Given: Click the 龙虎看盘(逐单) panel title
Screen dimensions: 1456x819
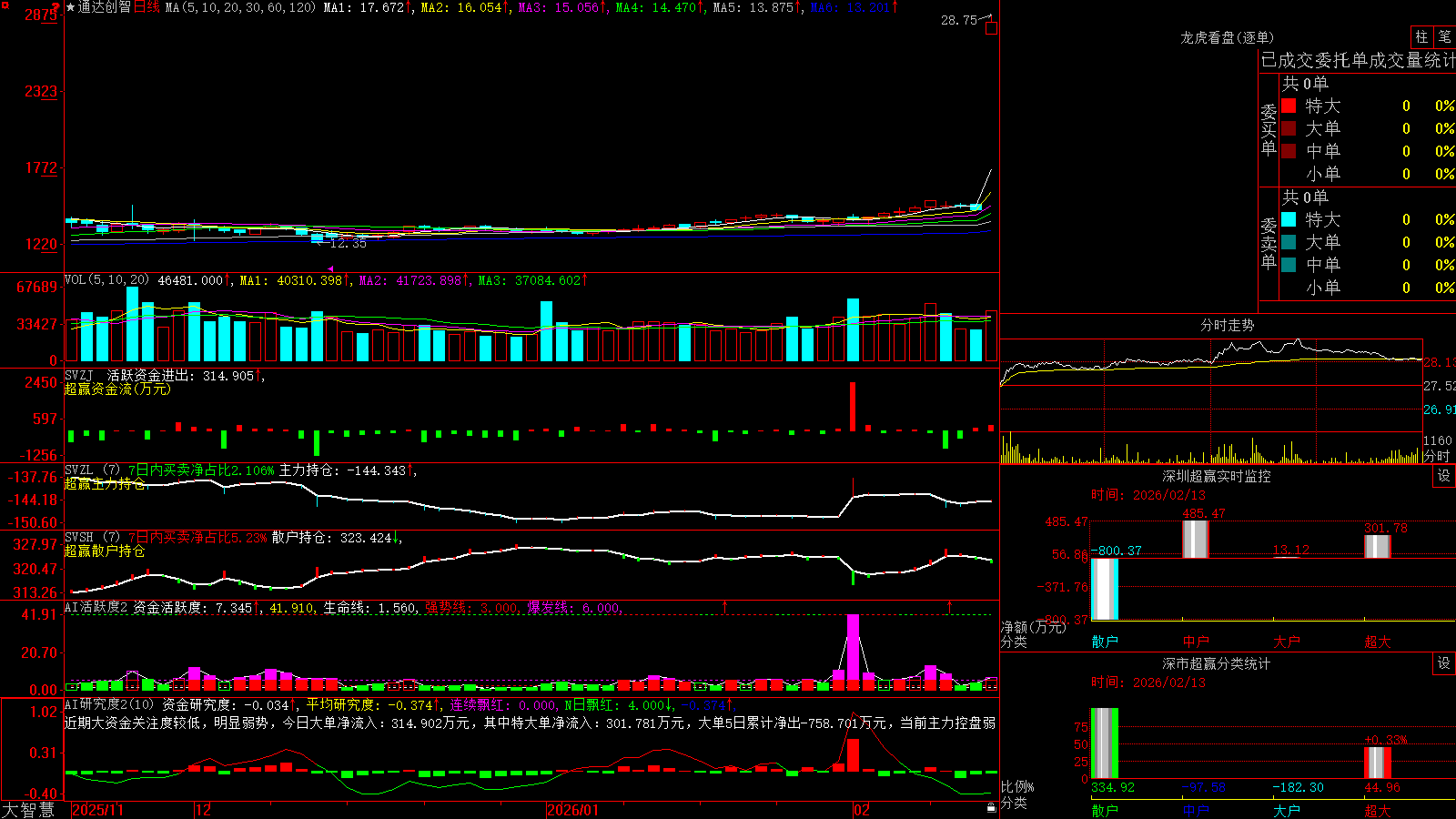Looking at the screenshot, I should tap(1227, 37).
